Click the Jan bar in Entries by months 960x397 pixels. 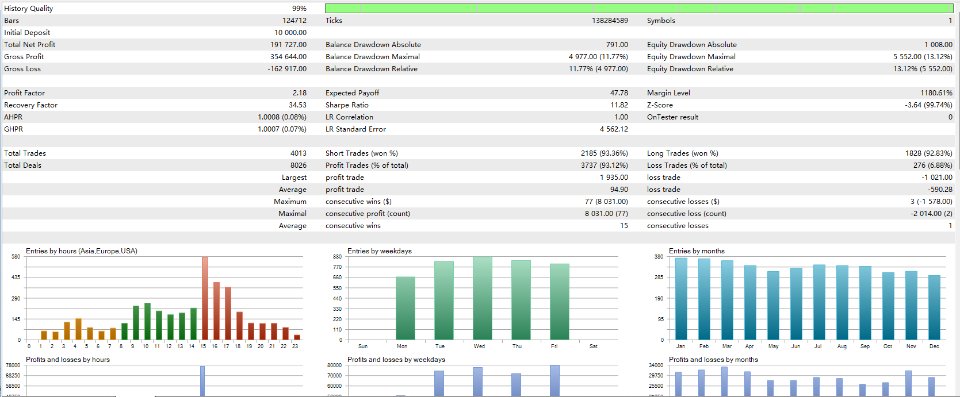681,298
